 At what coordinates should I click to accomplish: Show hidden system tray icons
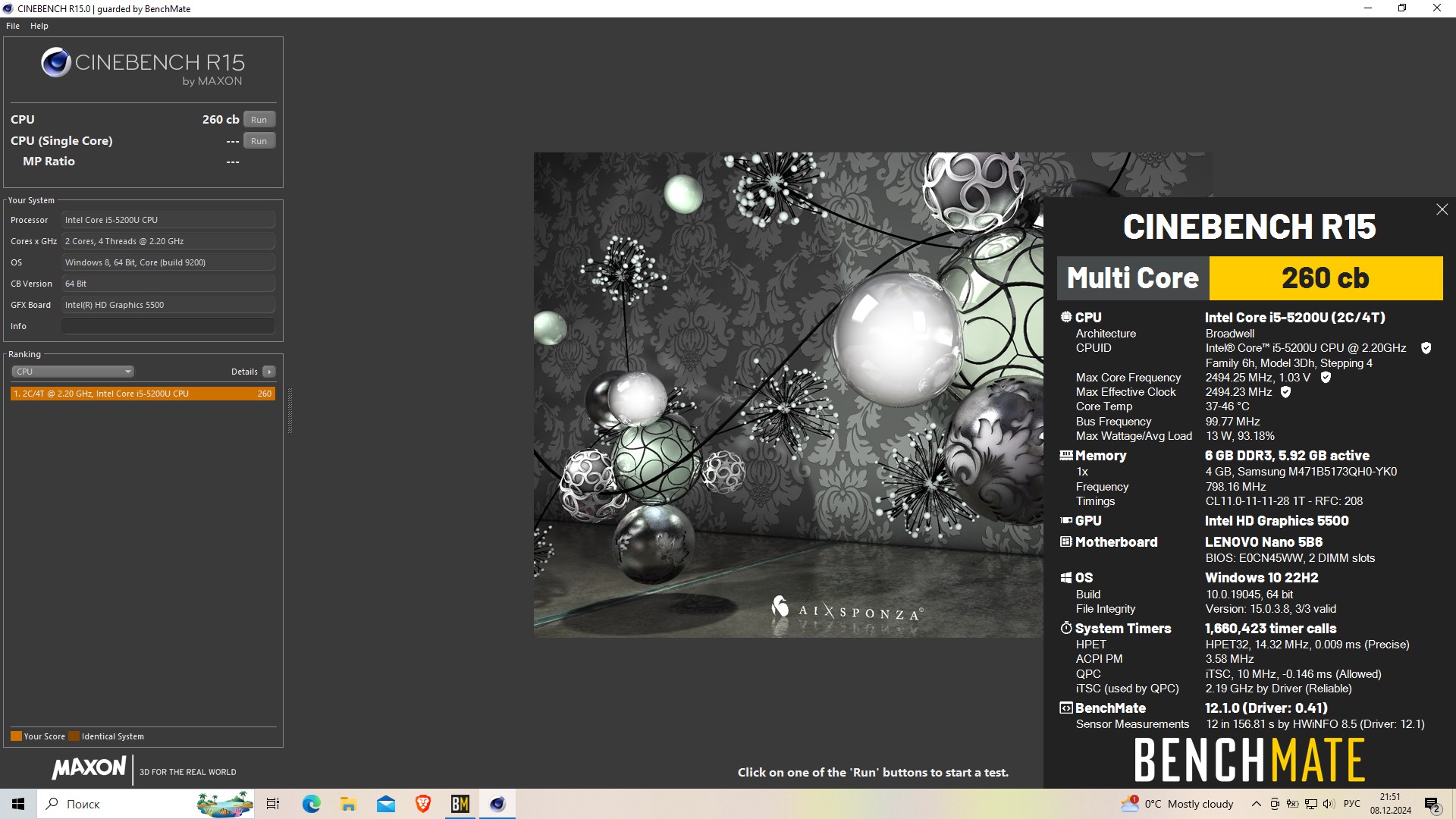1257,804
